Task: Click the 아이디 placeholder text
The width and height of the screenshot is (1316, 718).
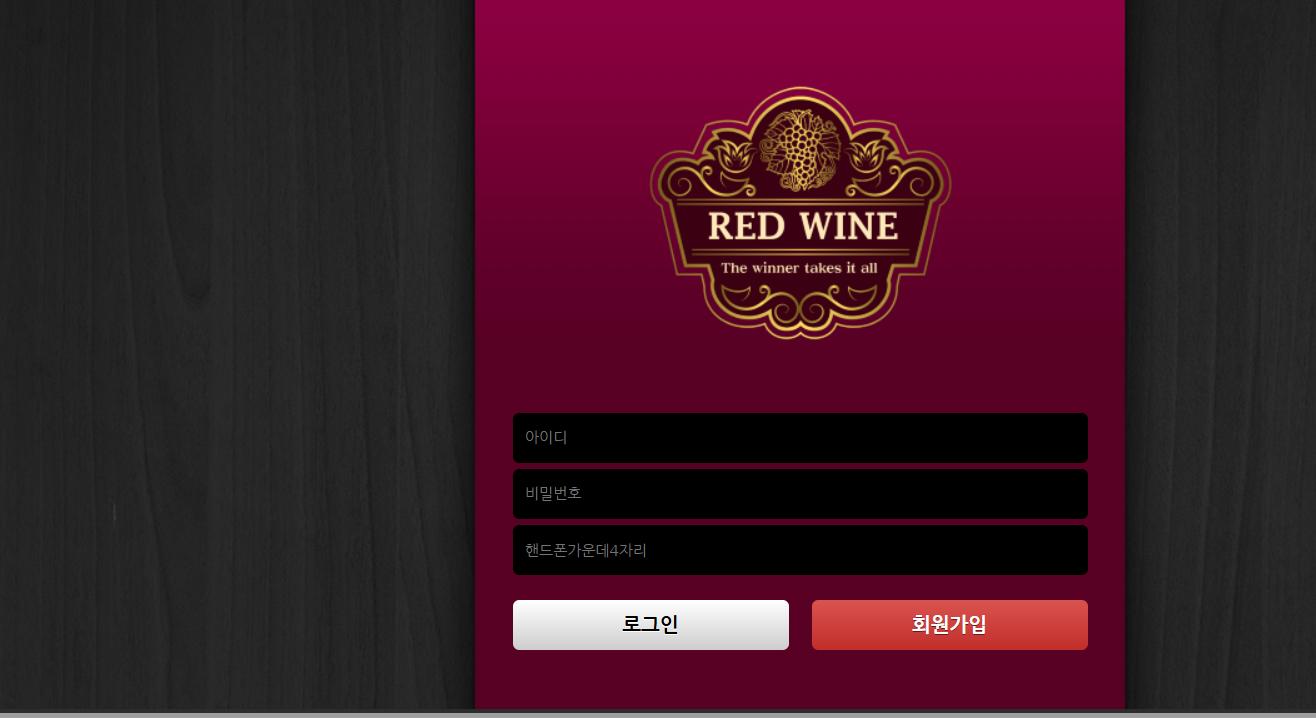Action: (546, 437)
